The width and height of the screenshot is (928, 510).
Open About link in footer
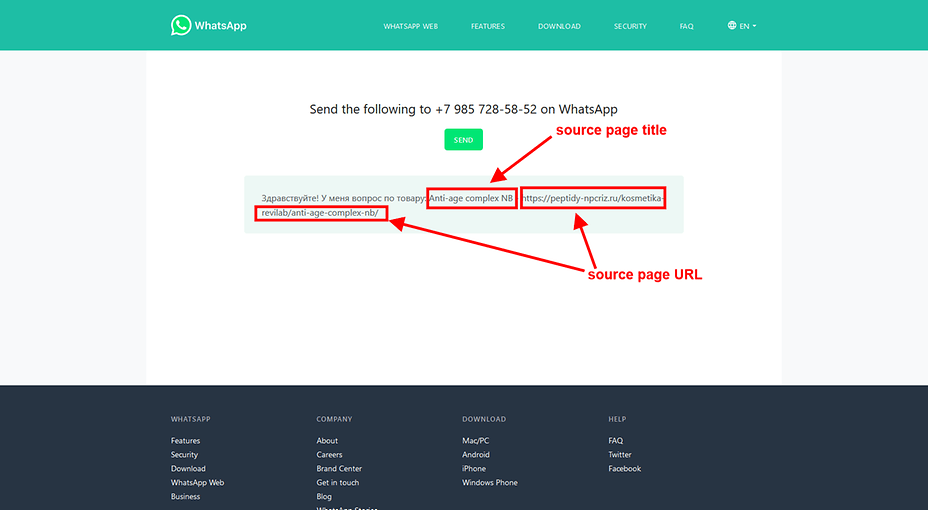pyautogui.click(x=327, y=441)
